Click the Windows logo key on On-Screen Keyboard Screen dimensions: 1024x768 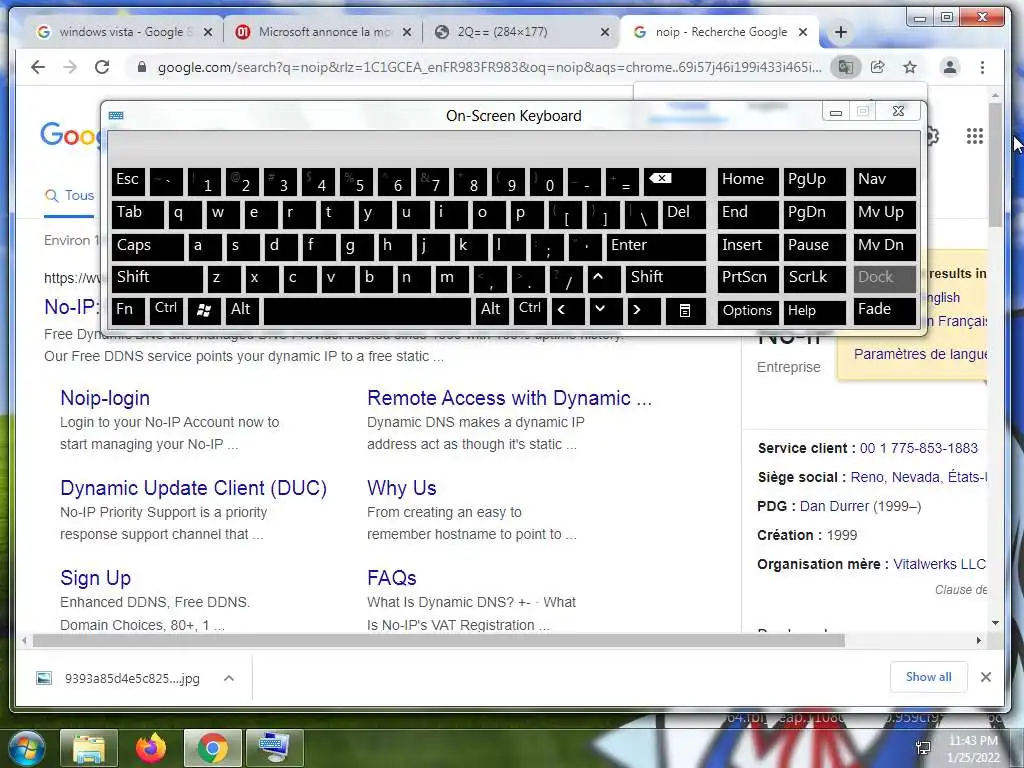(204, 311)
